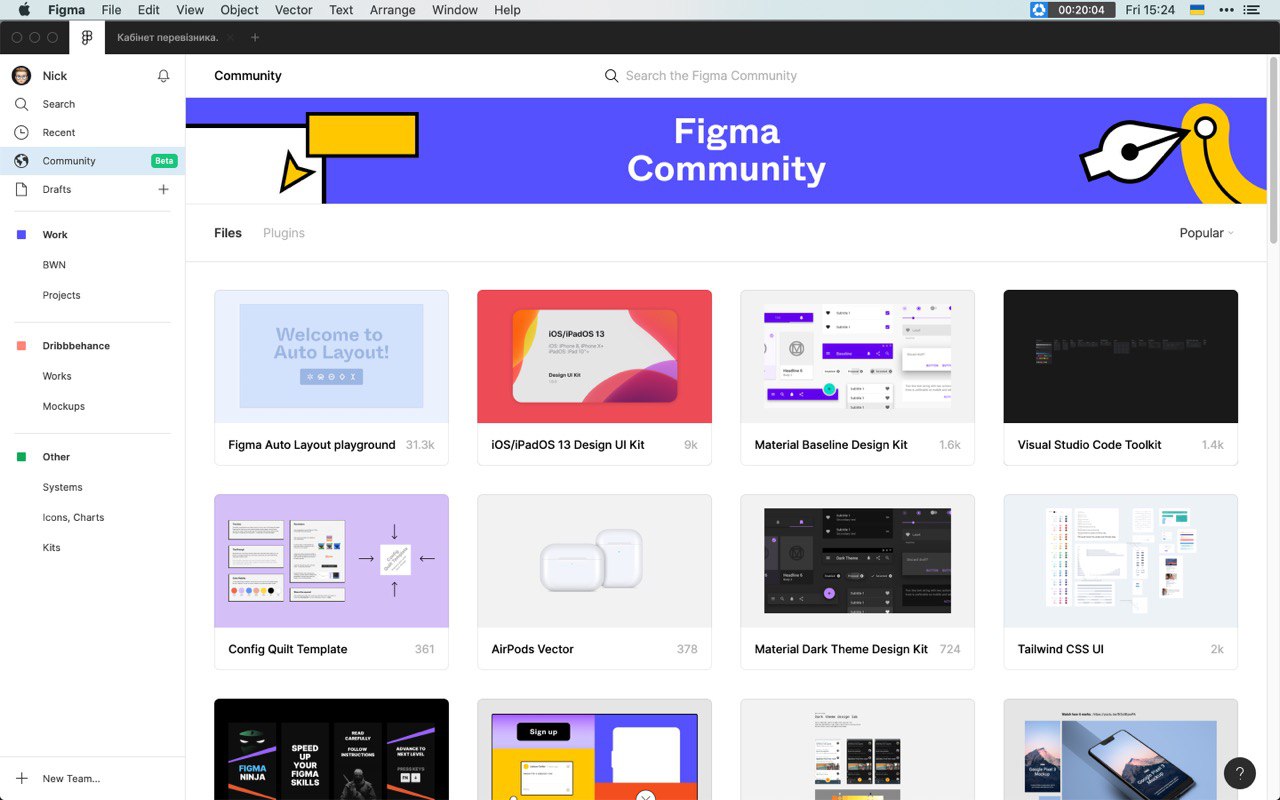Click the Apple menu icon
The width and height of the screenshot is (1280, 800).
(x=24, y=10)
